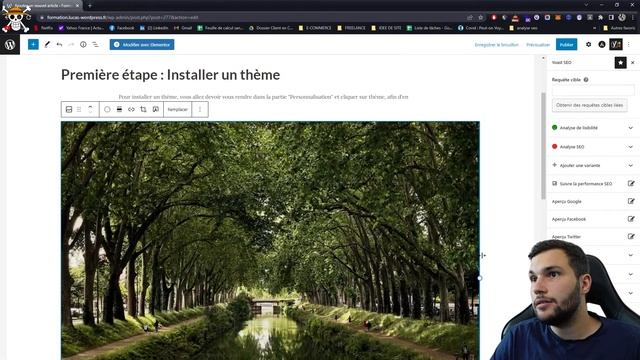The width and height of the screenshot is (640, 360).
Task: Click help icon next to Requête cible
Action: coord(586,80)
